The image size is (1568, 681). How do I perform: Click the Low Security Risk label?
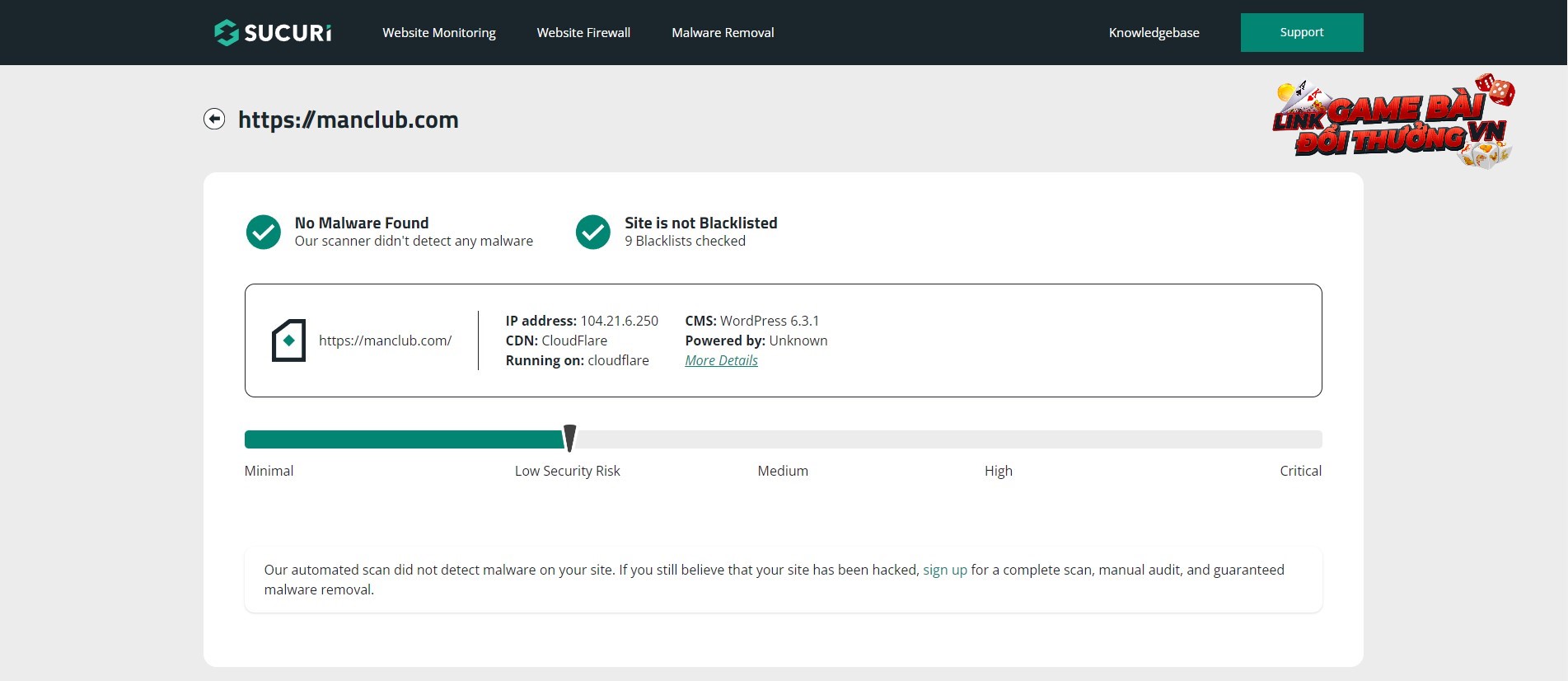(x=568, y=471)
